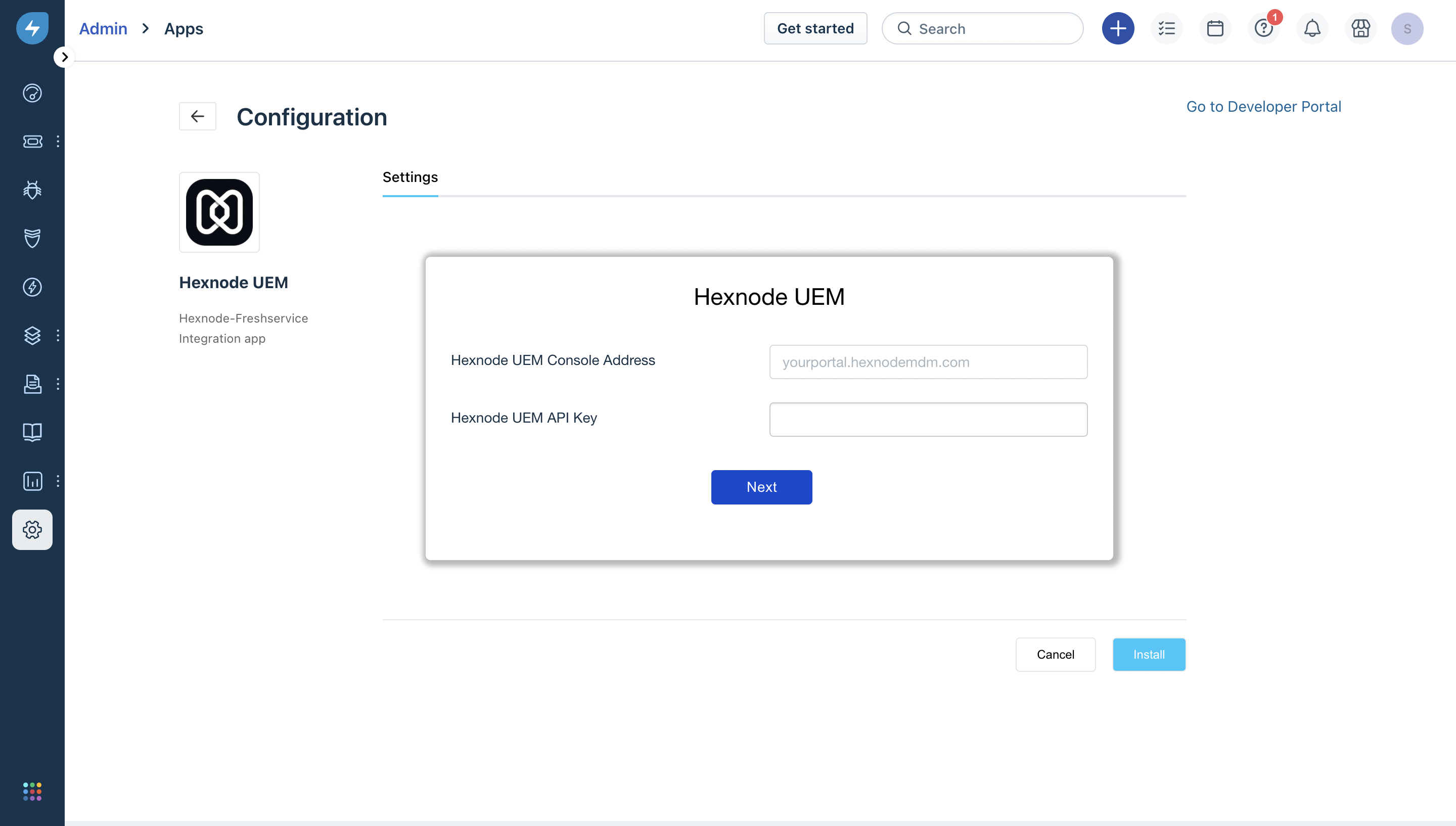
Task: Select the Settings tab
Action: (410, 177)
